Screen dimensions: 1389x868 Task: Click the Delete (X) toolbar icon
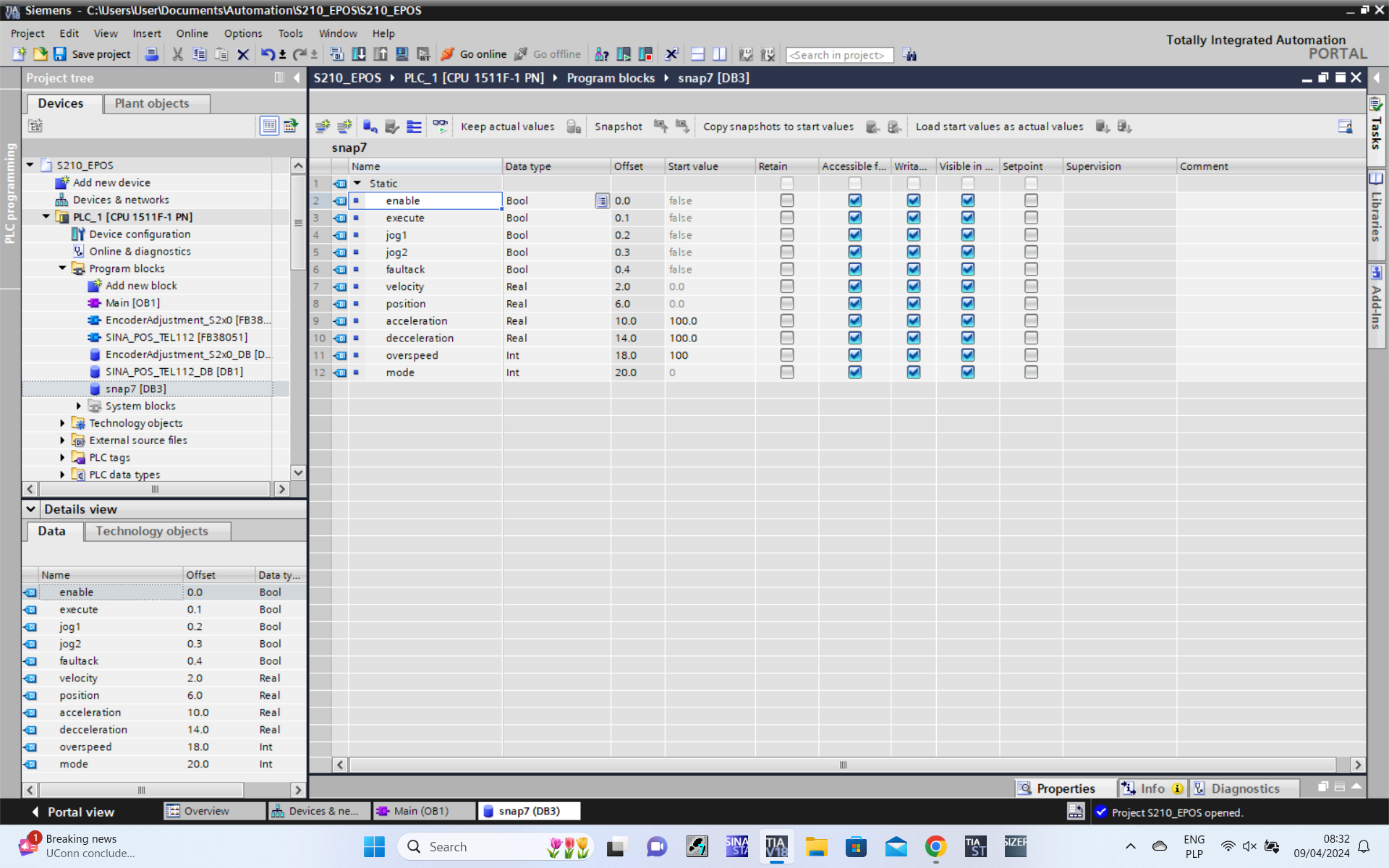coord(243,54)
